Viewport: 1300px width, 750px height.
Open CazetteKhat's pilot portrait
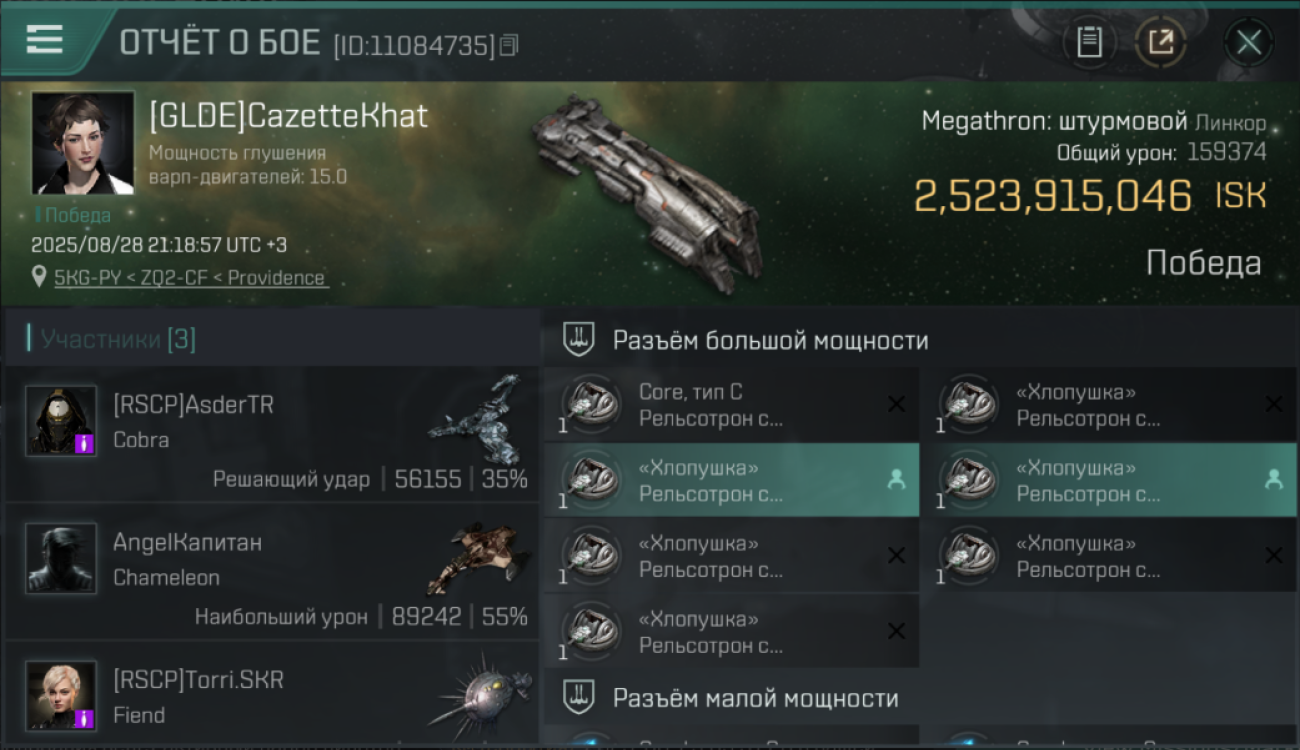[83, 142]
